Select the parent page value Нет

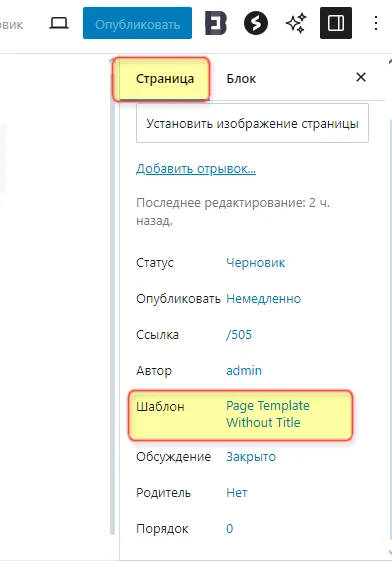point(237,493)
